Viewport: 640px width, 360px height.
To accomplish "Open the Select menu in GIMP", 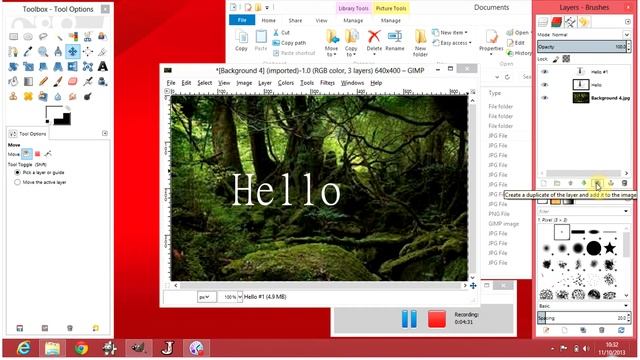I will (204, 83).
